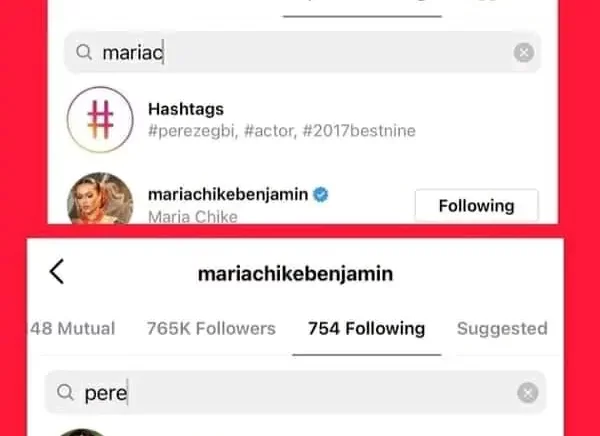Viewport: 600px width, 436px height.
Task: Tap the partially visible avatar below "pere"
Action: pos(82,431)
